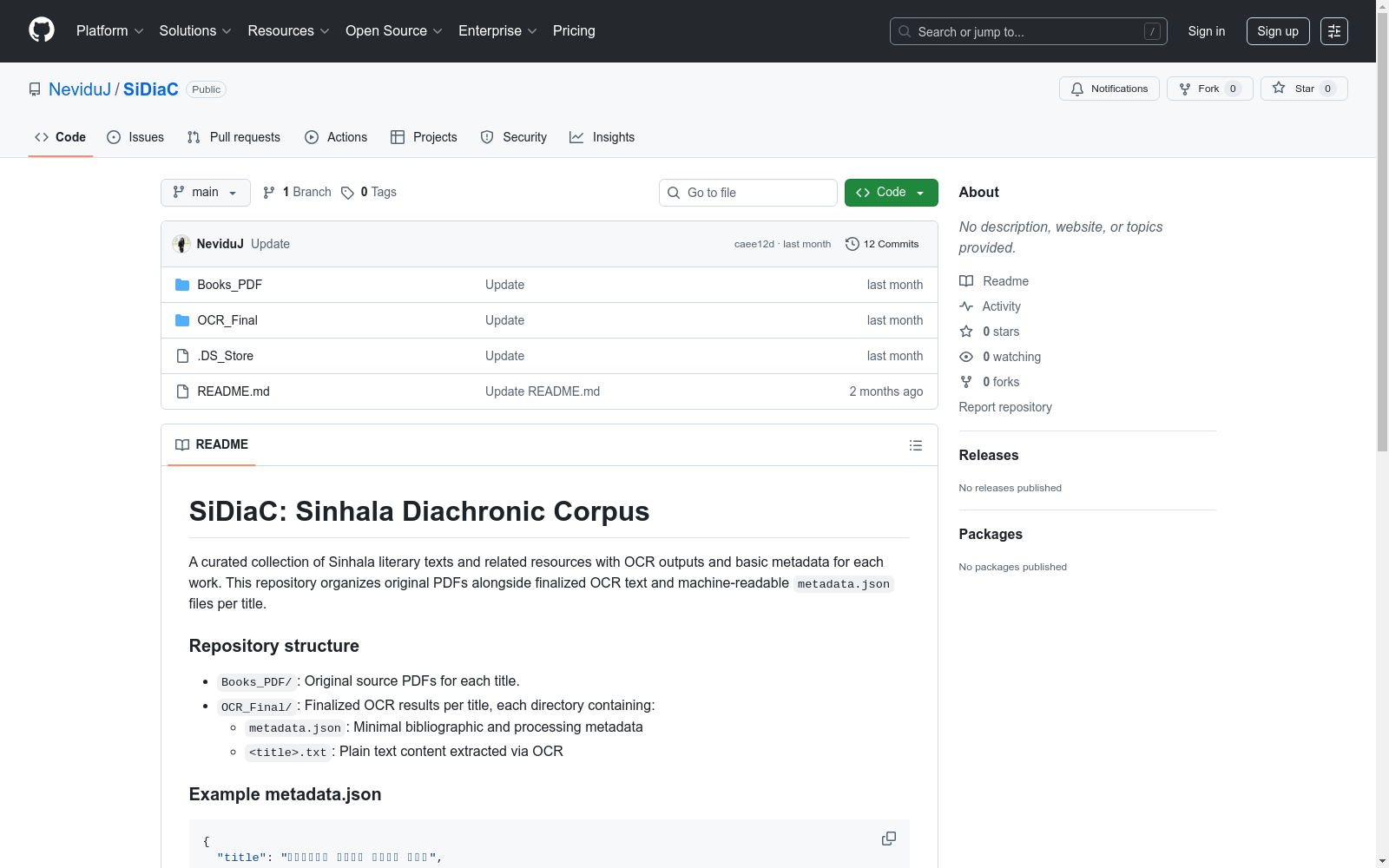The image size is (1389, 868).
Task: View the 0 Tags link
Action: click(x=369, y=193)
